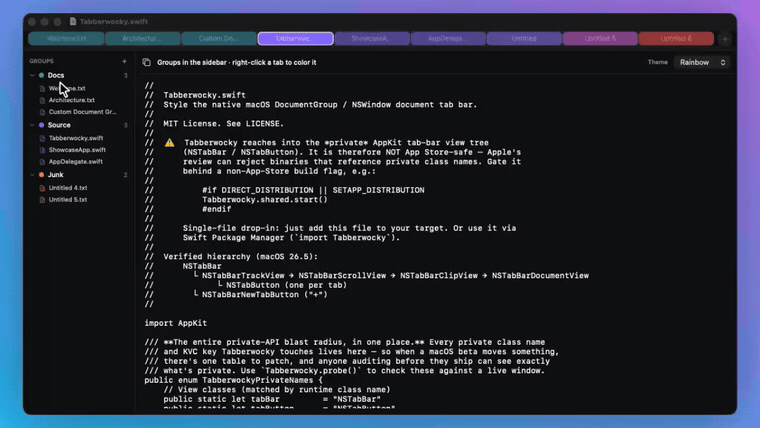
Task: Open Untitled 5.txt in the sidebar
Action: point(68,200)
